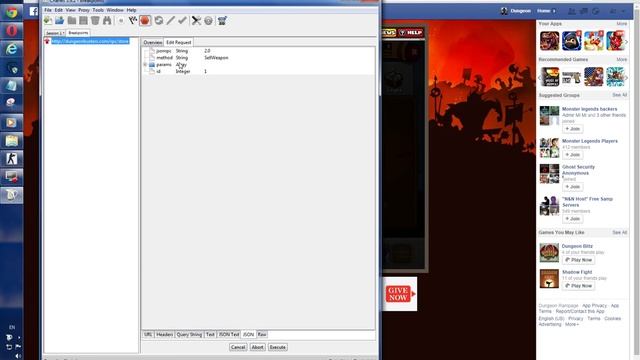Click the volume speaker icon in system tray
The height and width of the screenshot is (360, 640).
click(x=18, y=356)
